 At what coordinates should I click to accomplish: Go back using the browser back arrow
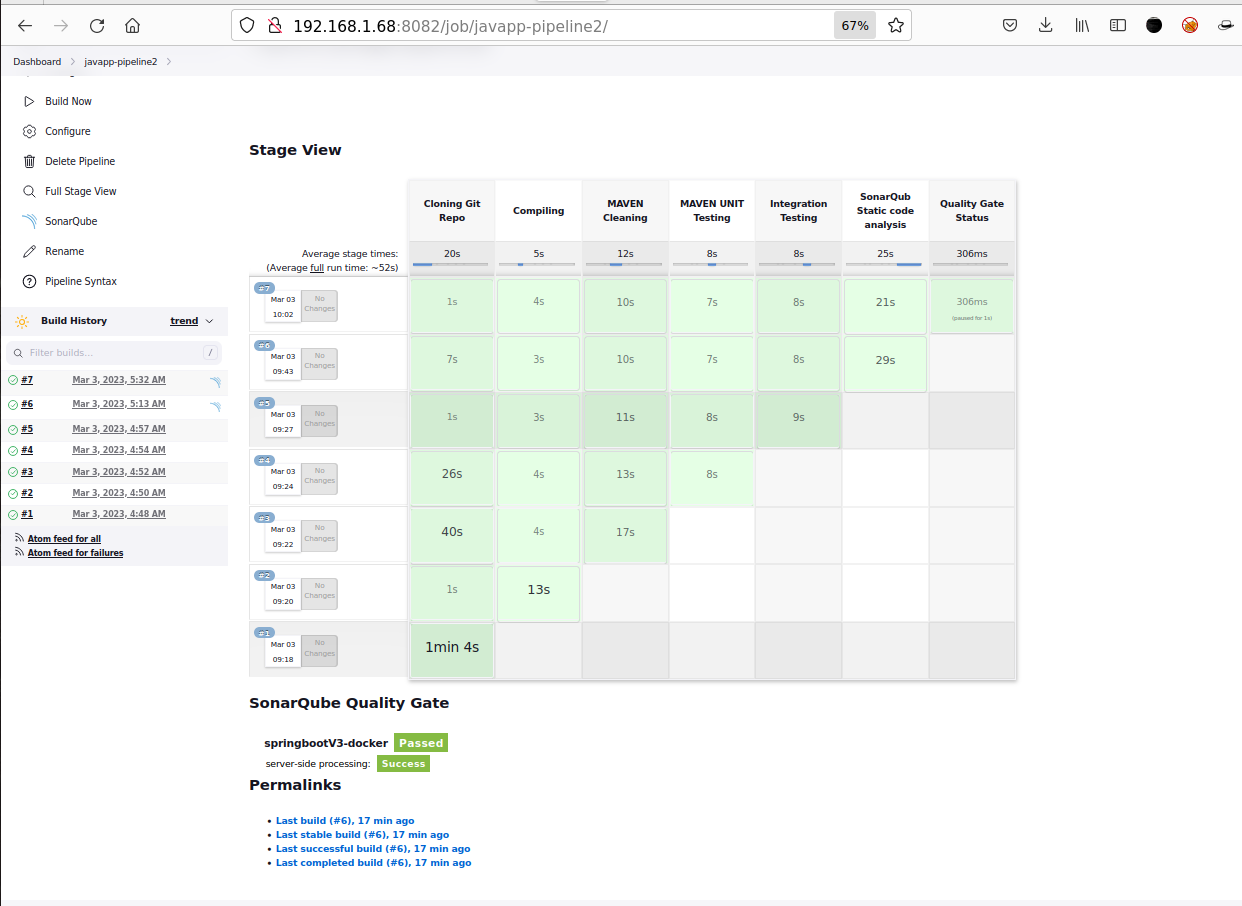(x=25, y=26)
